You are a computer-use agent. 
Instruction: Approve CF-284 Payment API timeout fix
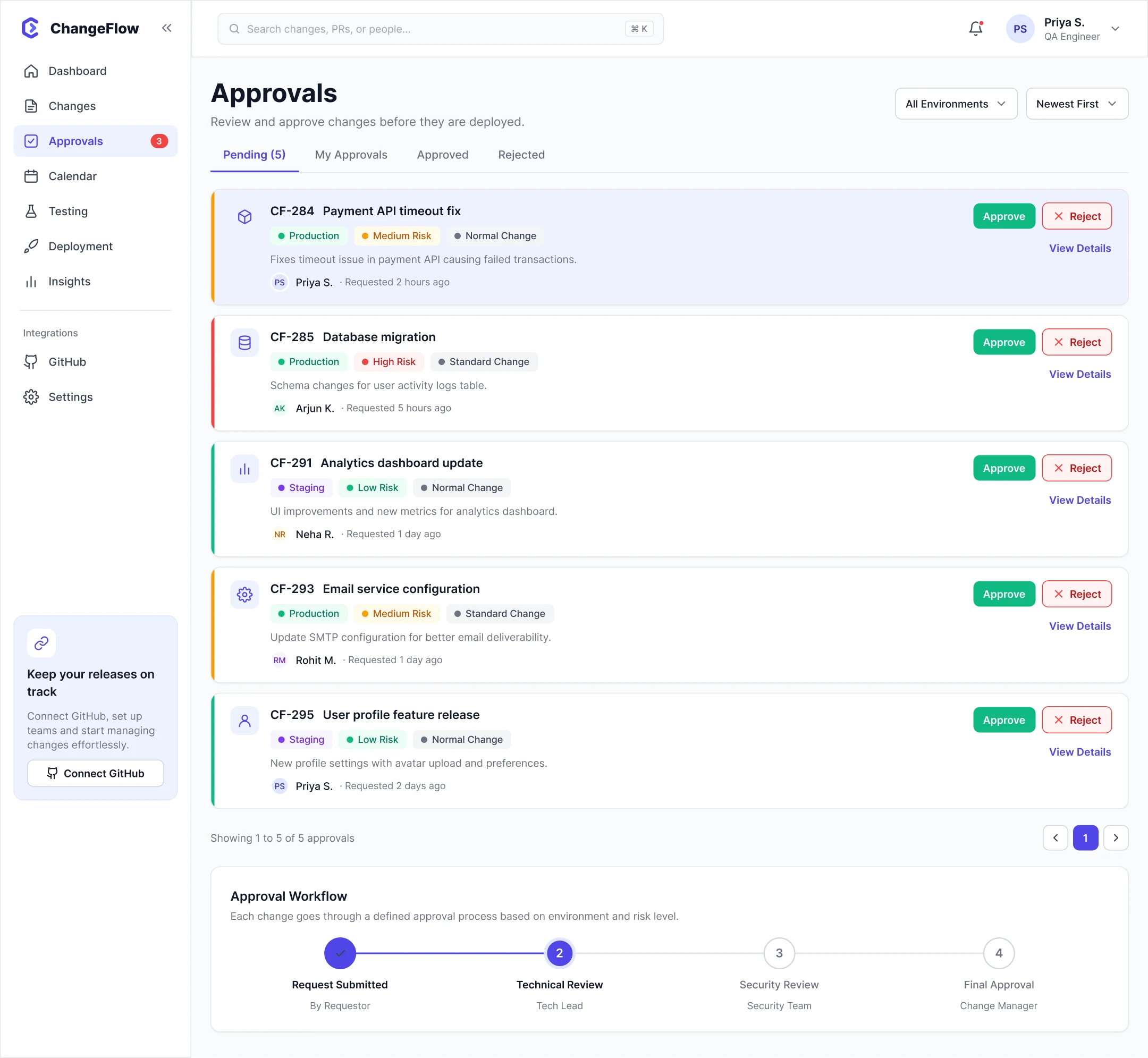pos(1004,216)
